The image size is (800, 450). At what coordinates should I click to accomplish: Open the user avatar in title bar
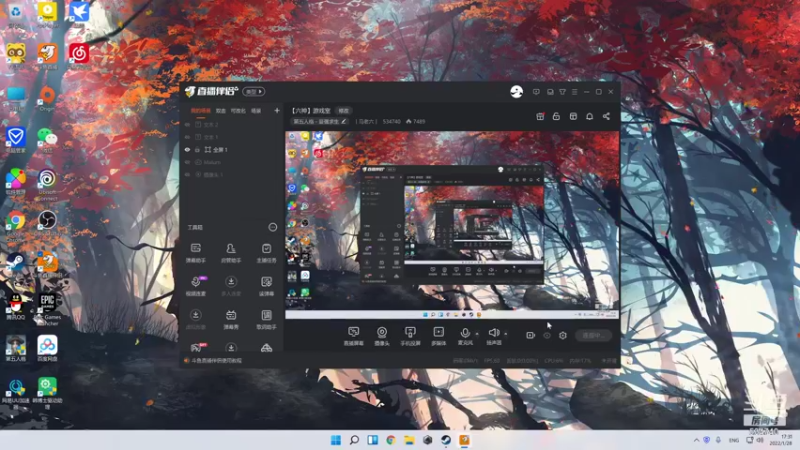pos(516,92)
